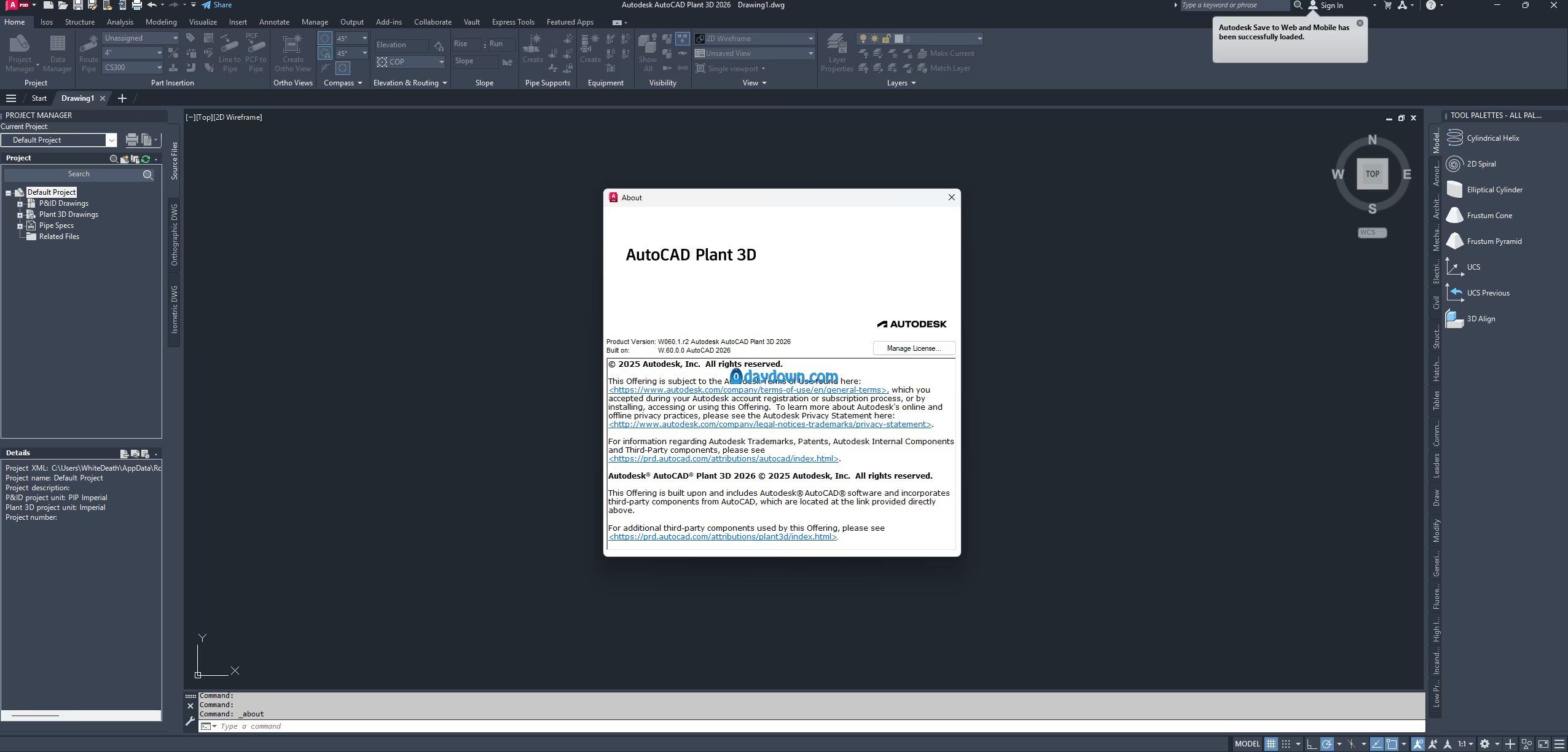1568x752 pixels.
Task: Toggle object snap square icon
Action: pos(1392,744)
